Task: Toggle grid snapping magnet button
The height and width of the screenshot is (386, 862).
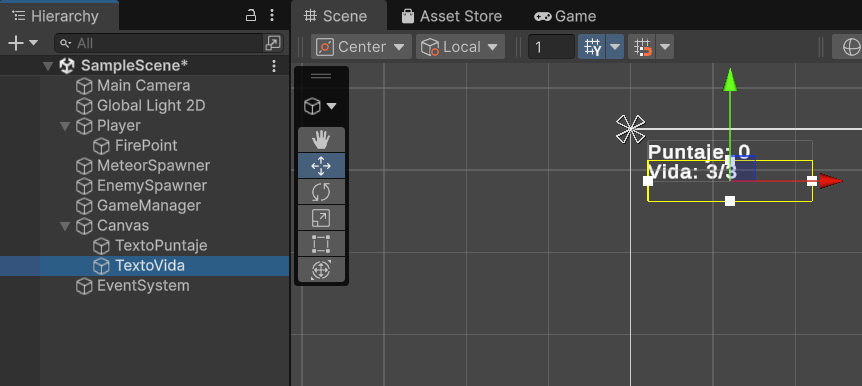Action: coord(643,47)
